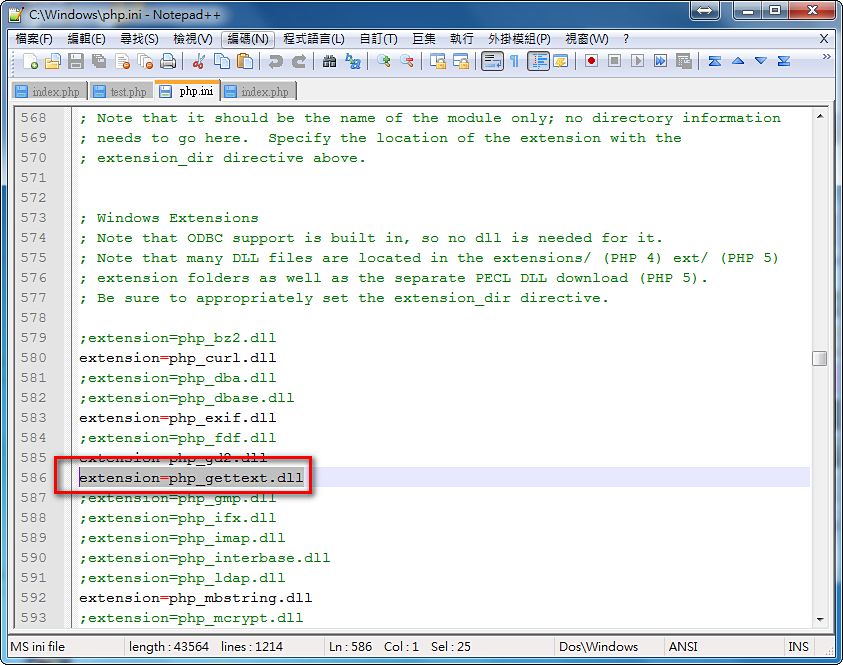Toggle word wrap
Viewport: 843px width, 665px height.
pos(491,61)
